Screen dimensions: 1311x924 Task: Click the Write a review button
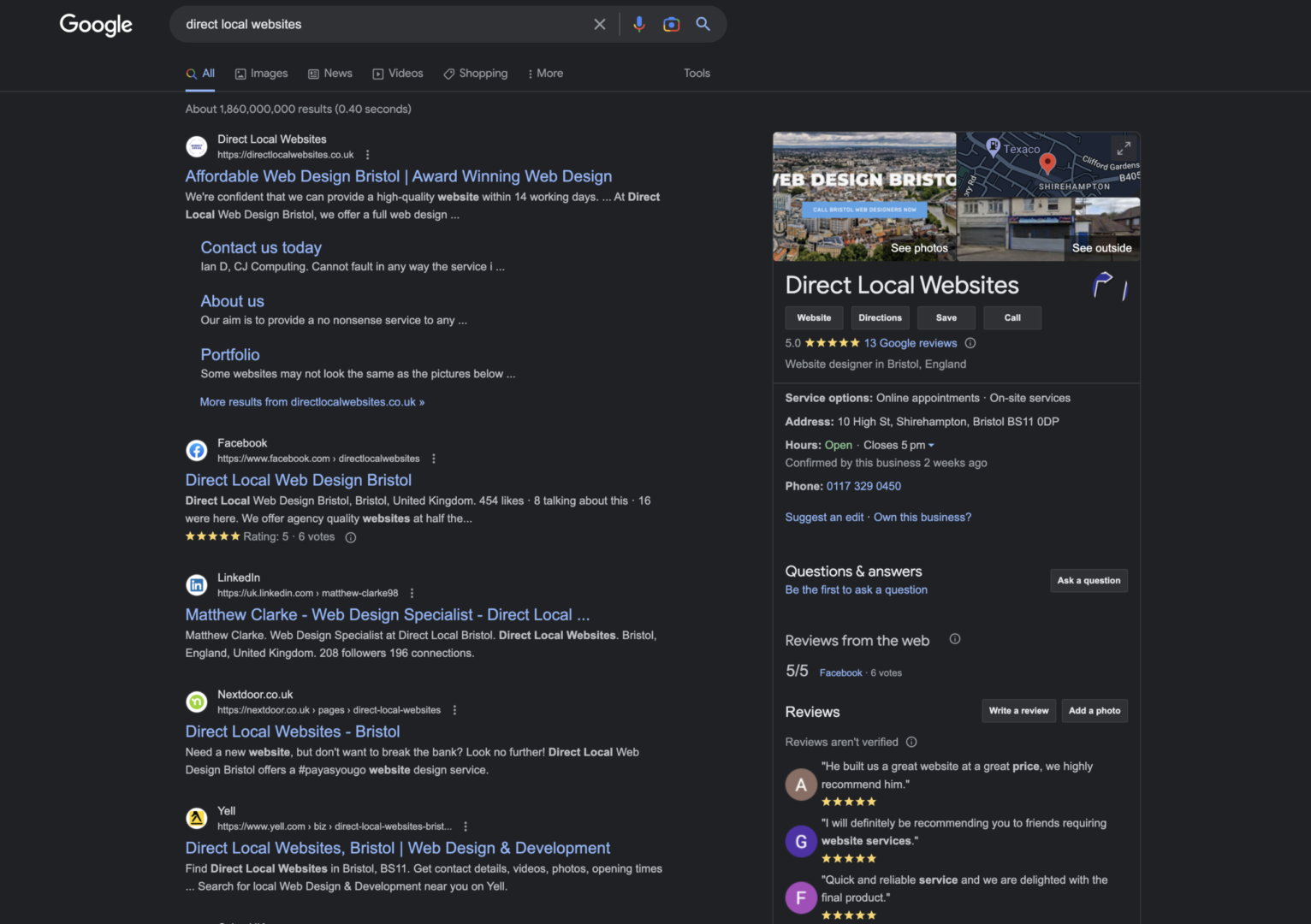click(1018, 711)
